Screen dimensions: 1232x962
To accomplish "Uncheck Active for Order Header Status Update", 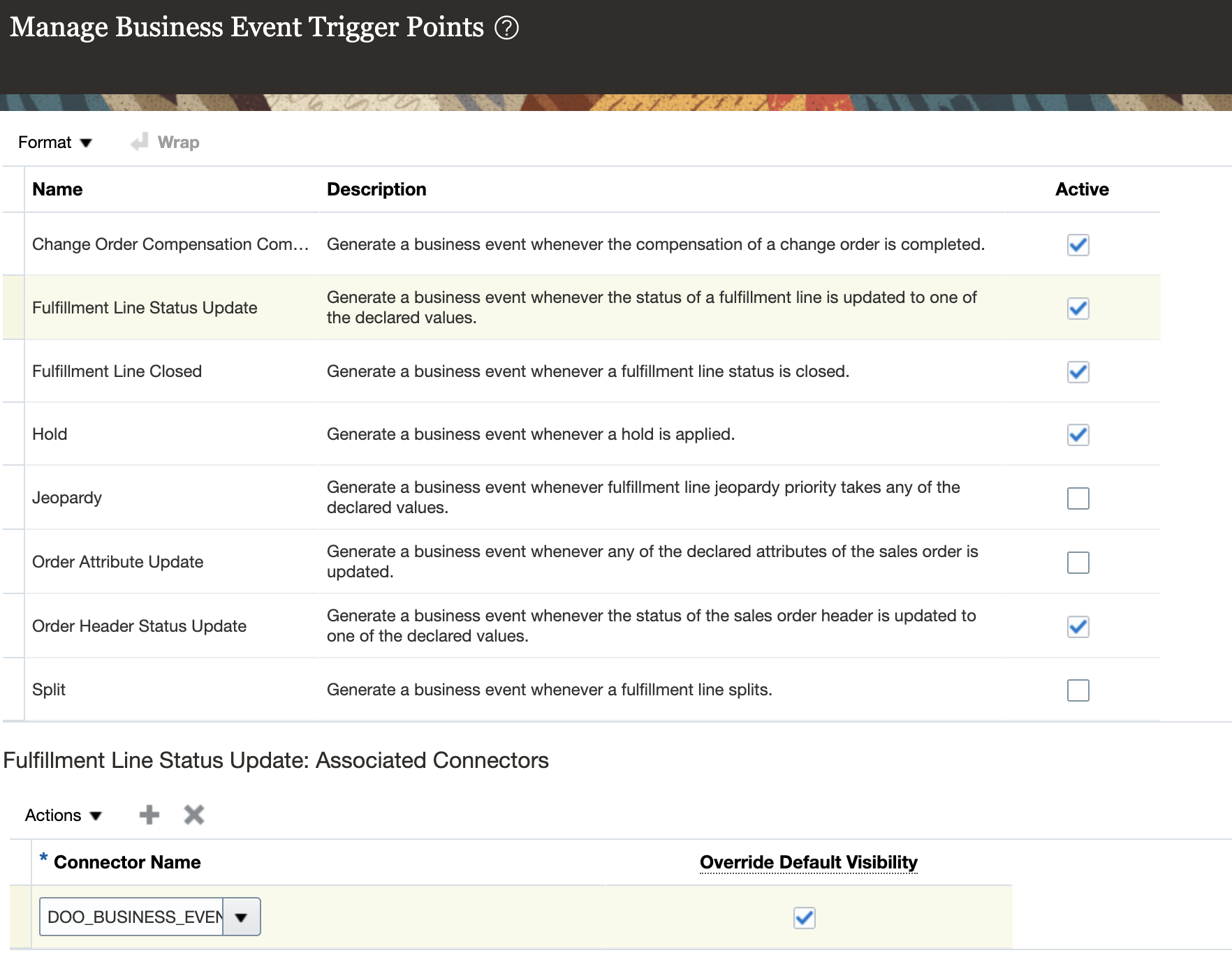I will coord(1078,627).
